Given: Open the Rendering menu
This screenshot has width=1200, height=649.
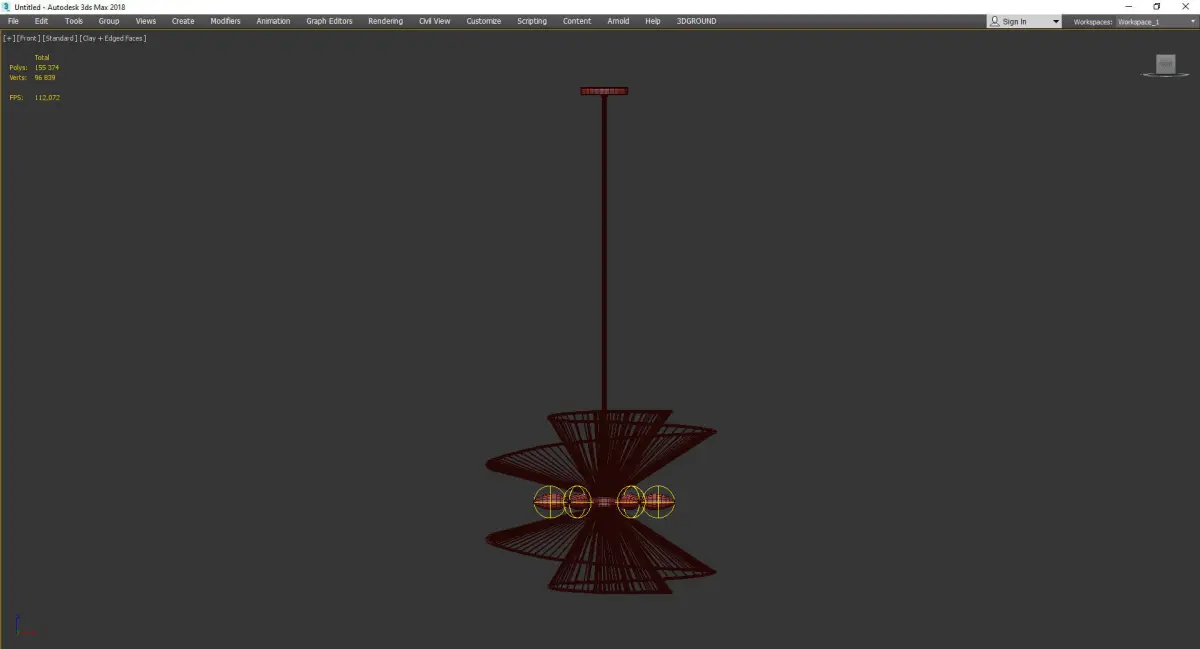Looking at the screenshot, I should coord(385,21).
